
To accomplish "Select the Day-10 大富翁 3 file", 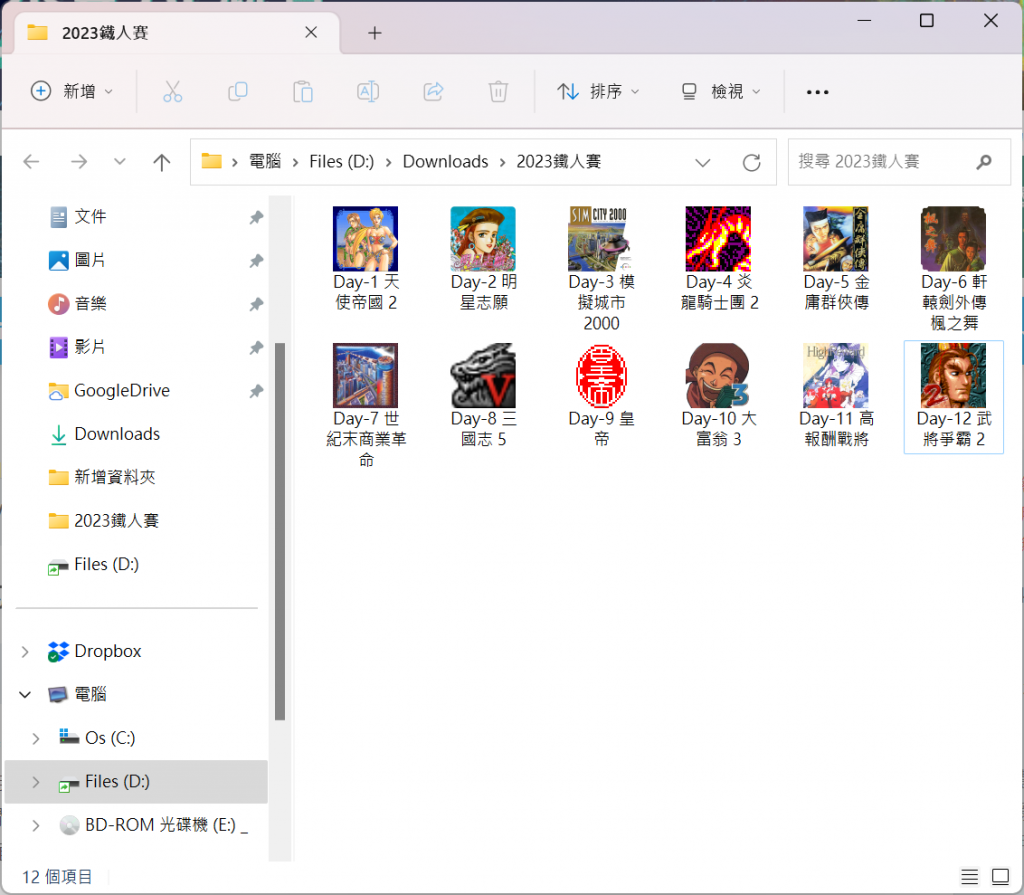I will click(x=718, y=395).
